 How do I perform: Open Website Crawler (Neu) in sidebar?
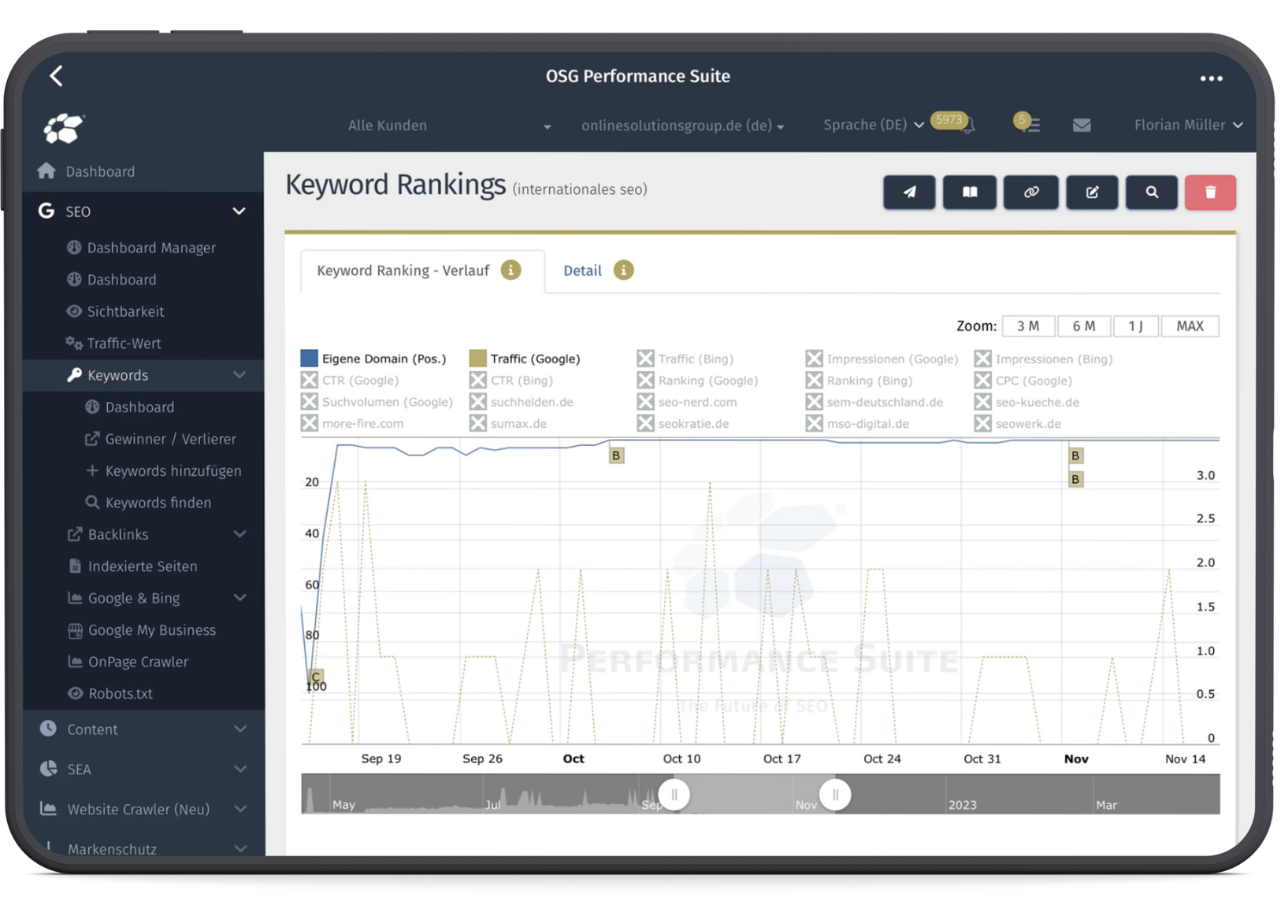tap(138, 809)
